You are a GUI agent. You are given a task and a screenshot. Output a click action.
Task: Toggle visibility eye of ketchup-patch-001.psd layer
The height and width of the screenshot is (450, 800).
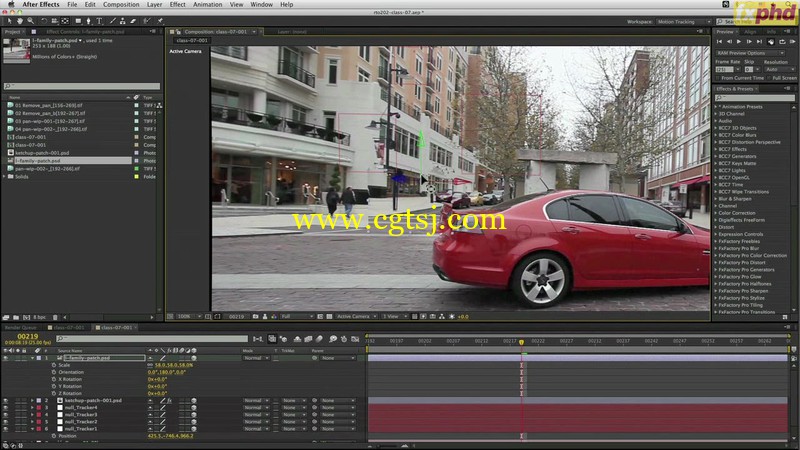pyautogui.click(x=6, y=401)
